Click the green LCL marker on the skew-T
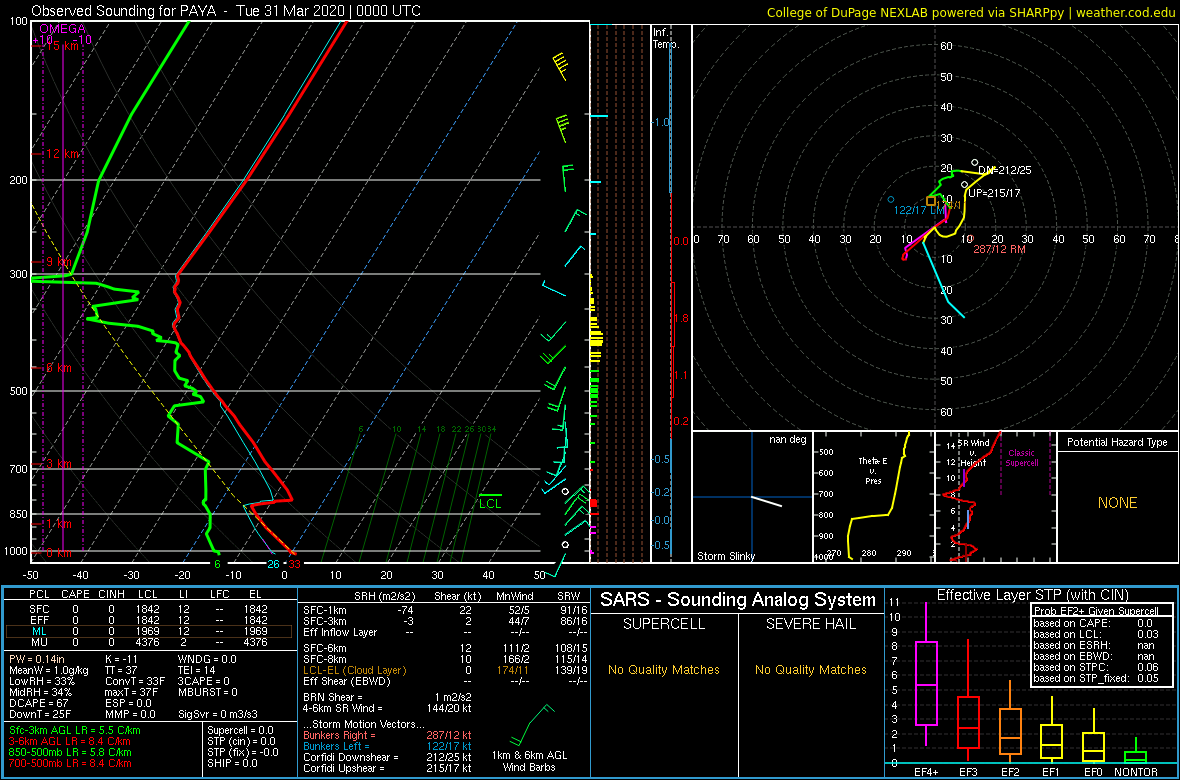 click(491, 501)
